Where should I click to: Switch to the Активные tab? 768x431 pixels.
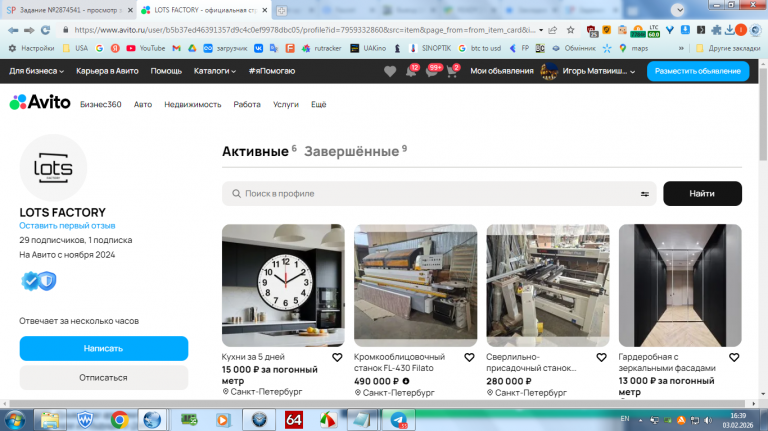pyautogui.click(x=255, y=151)
